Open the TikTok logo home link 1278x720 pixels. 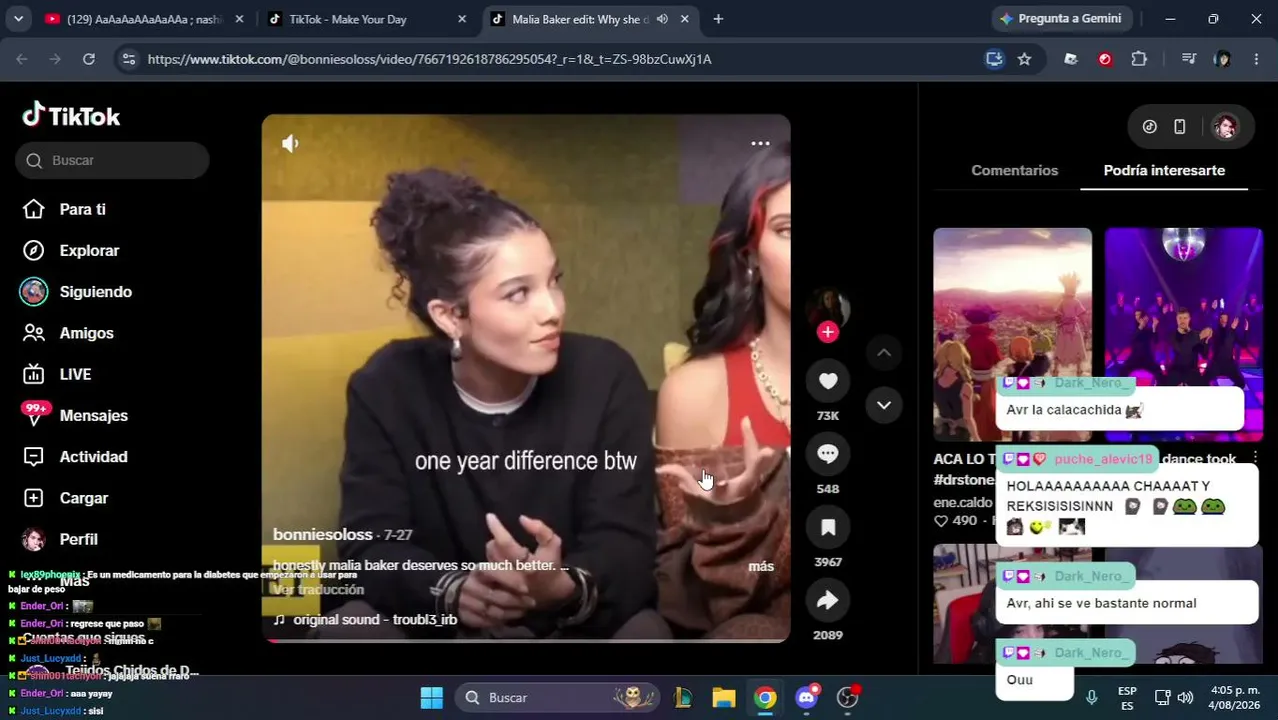tap(71, 116)
